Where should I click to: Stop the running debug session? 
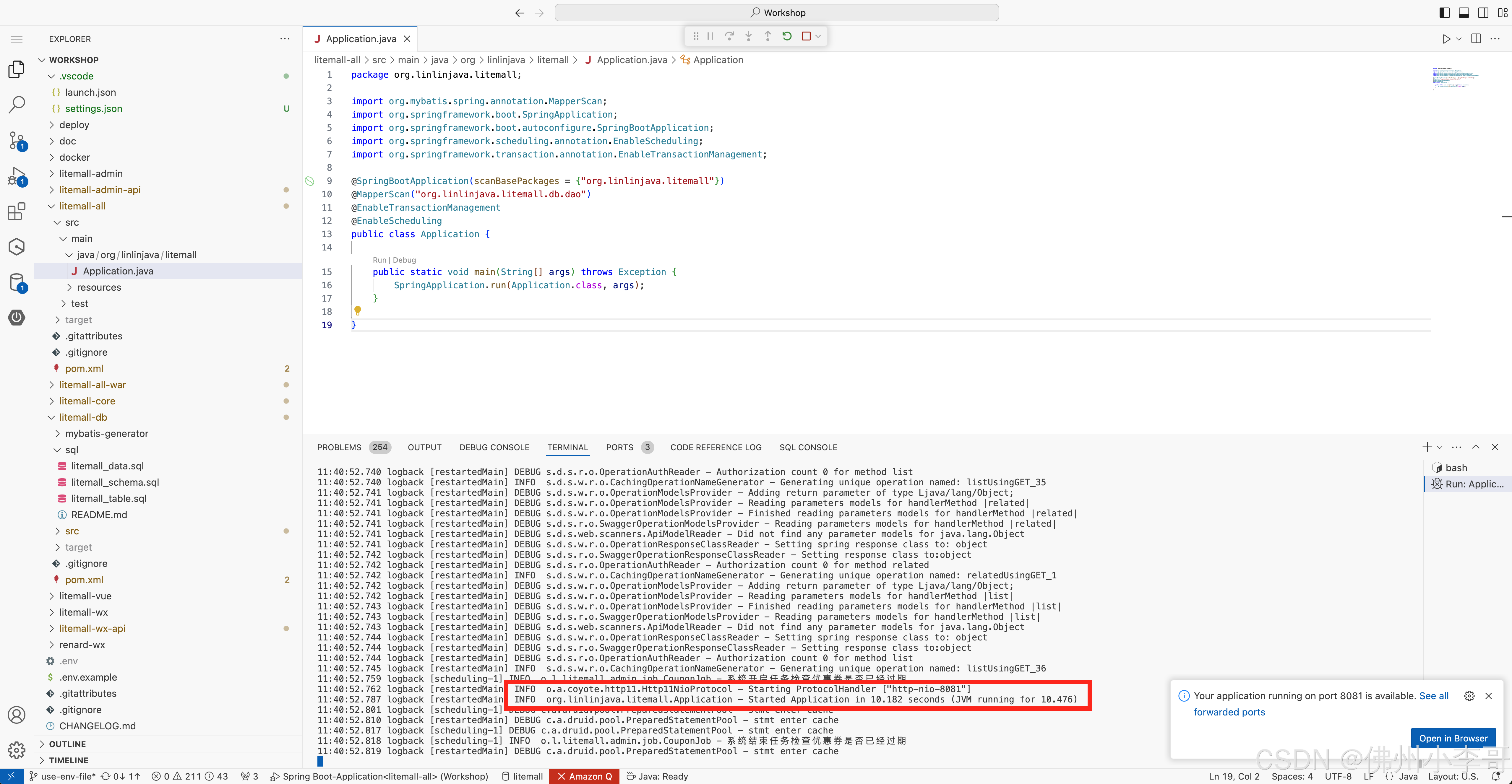[806, 36]
